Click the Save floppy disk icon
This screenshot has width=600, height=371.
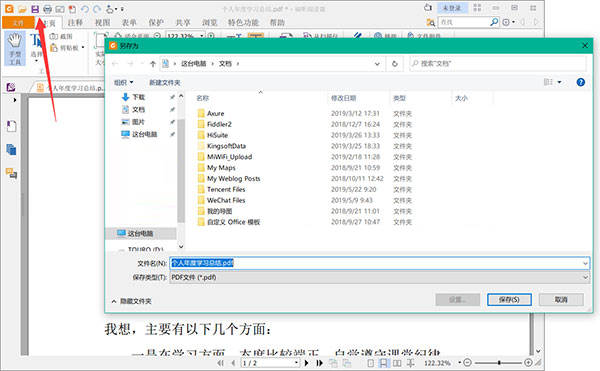[x=35, y=9]
